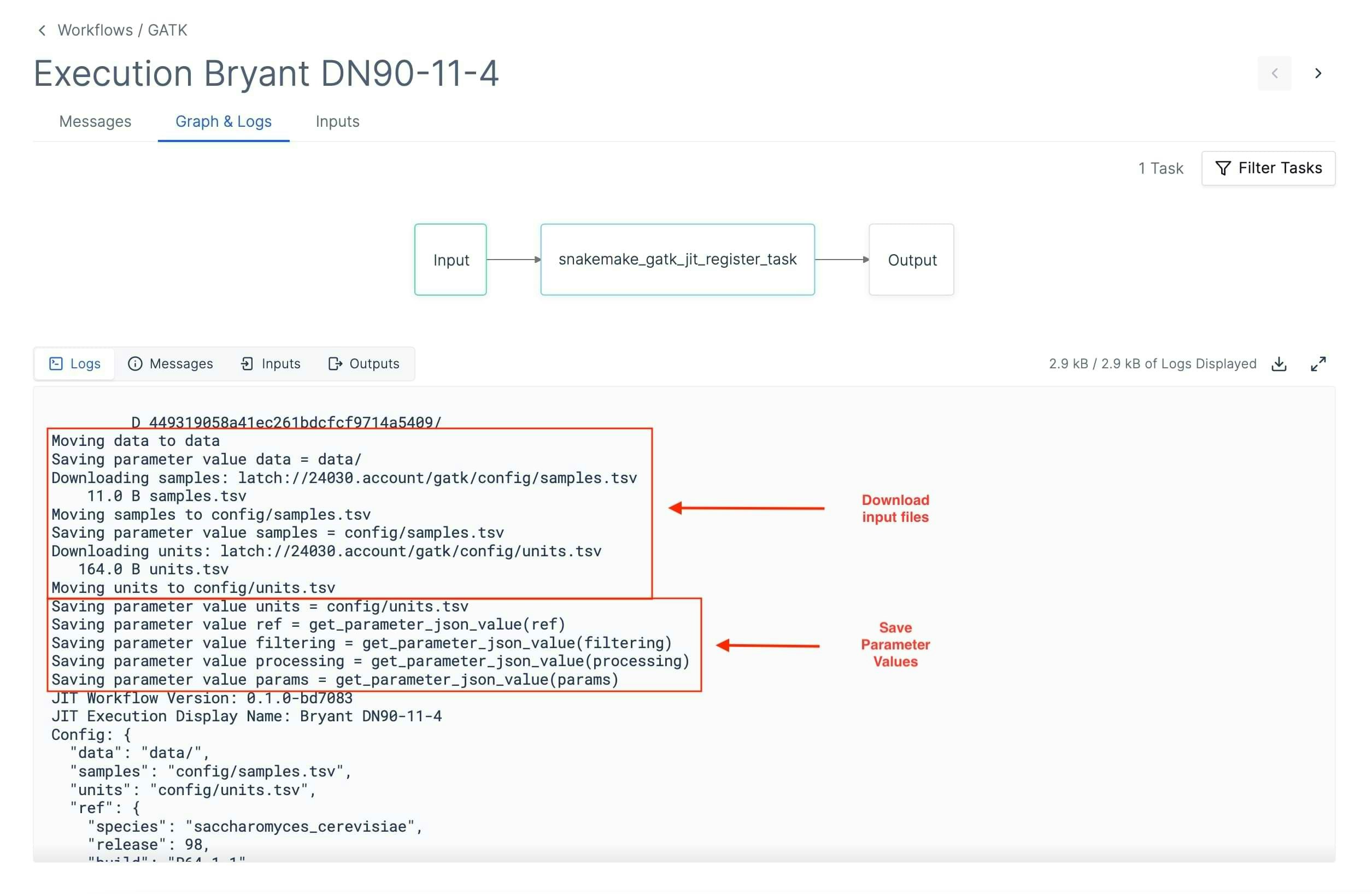The width and height of the screenshot is (1372, 894).
Task: Click log line '11.0 B samples.tsv'
Action: tap(167, 496)
